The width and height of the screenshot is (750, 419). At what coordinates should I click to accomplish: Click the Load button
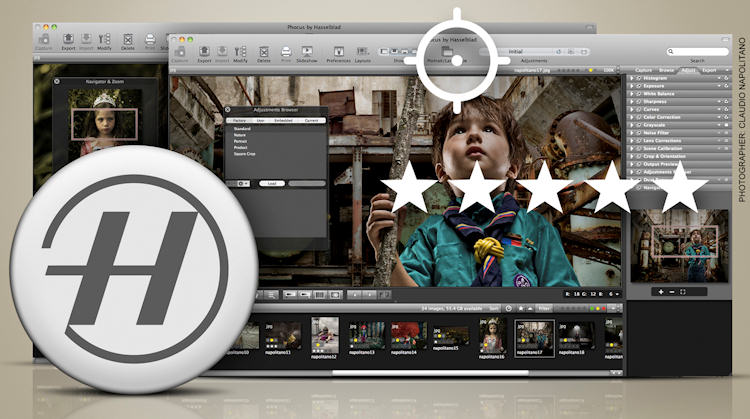tap(272, 184)
